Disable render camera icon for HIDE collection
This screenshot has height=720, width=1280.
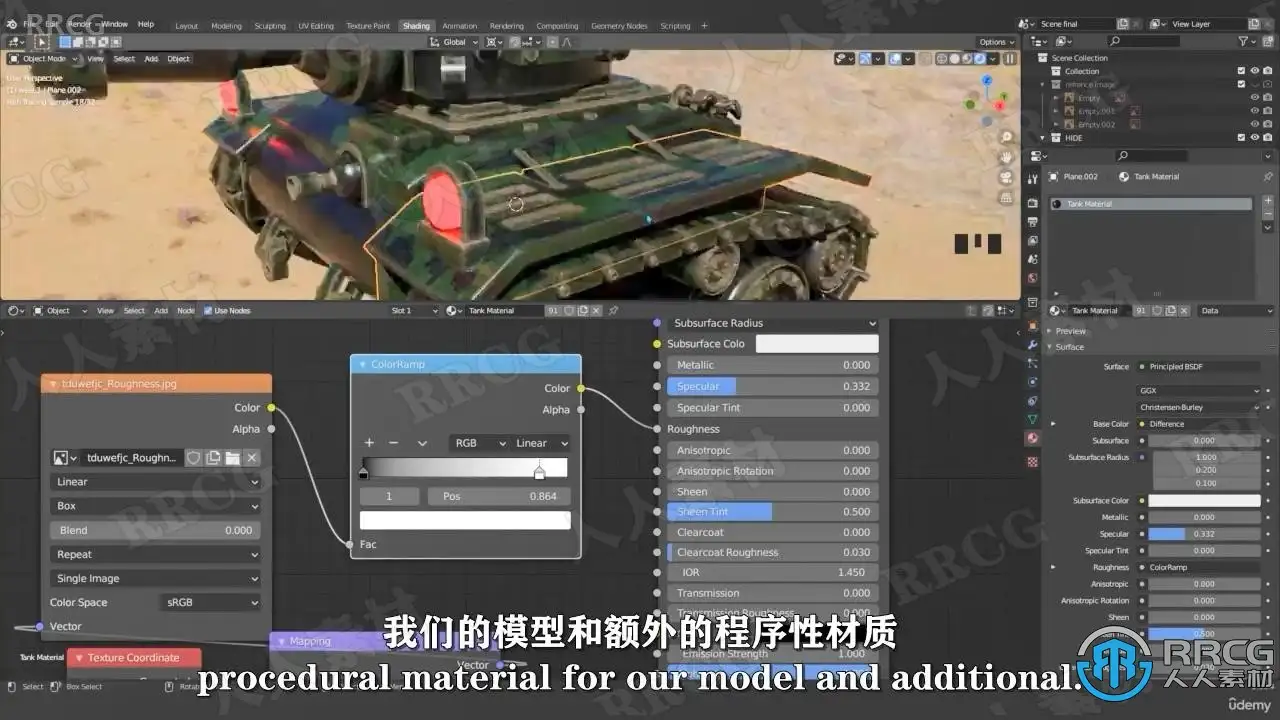point(1268,138)
